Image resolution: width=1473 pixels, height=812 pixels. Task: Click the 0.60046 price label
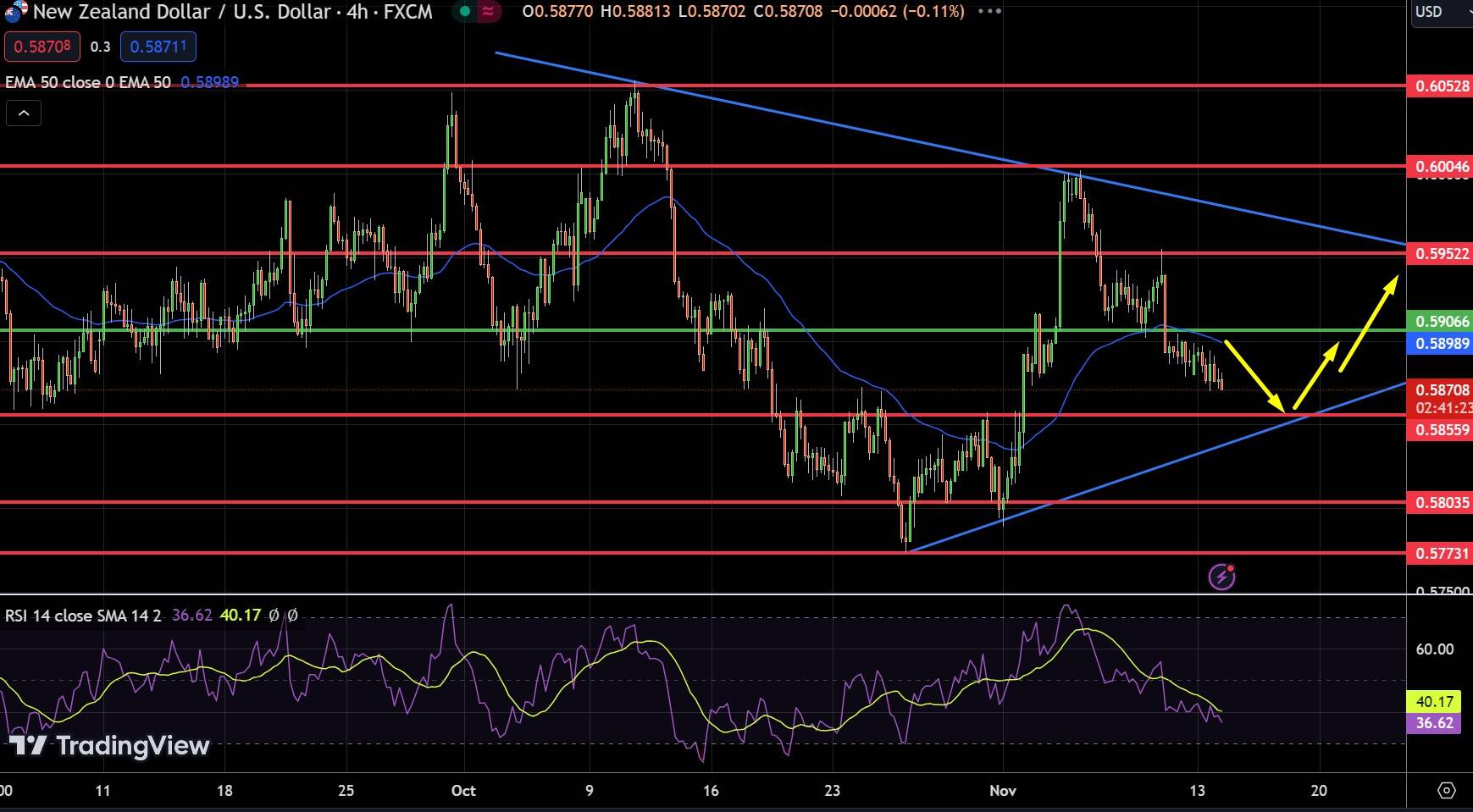[x=1439, y=167]
